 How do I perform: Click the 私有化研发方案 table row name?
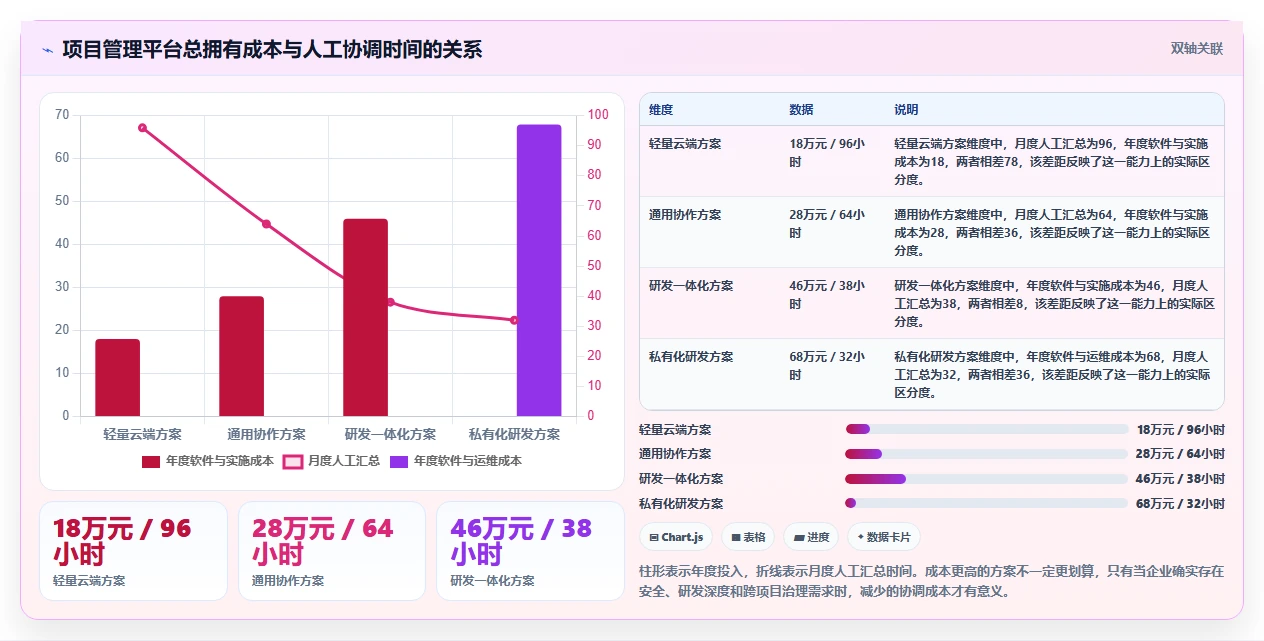691,357
